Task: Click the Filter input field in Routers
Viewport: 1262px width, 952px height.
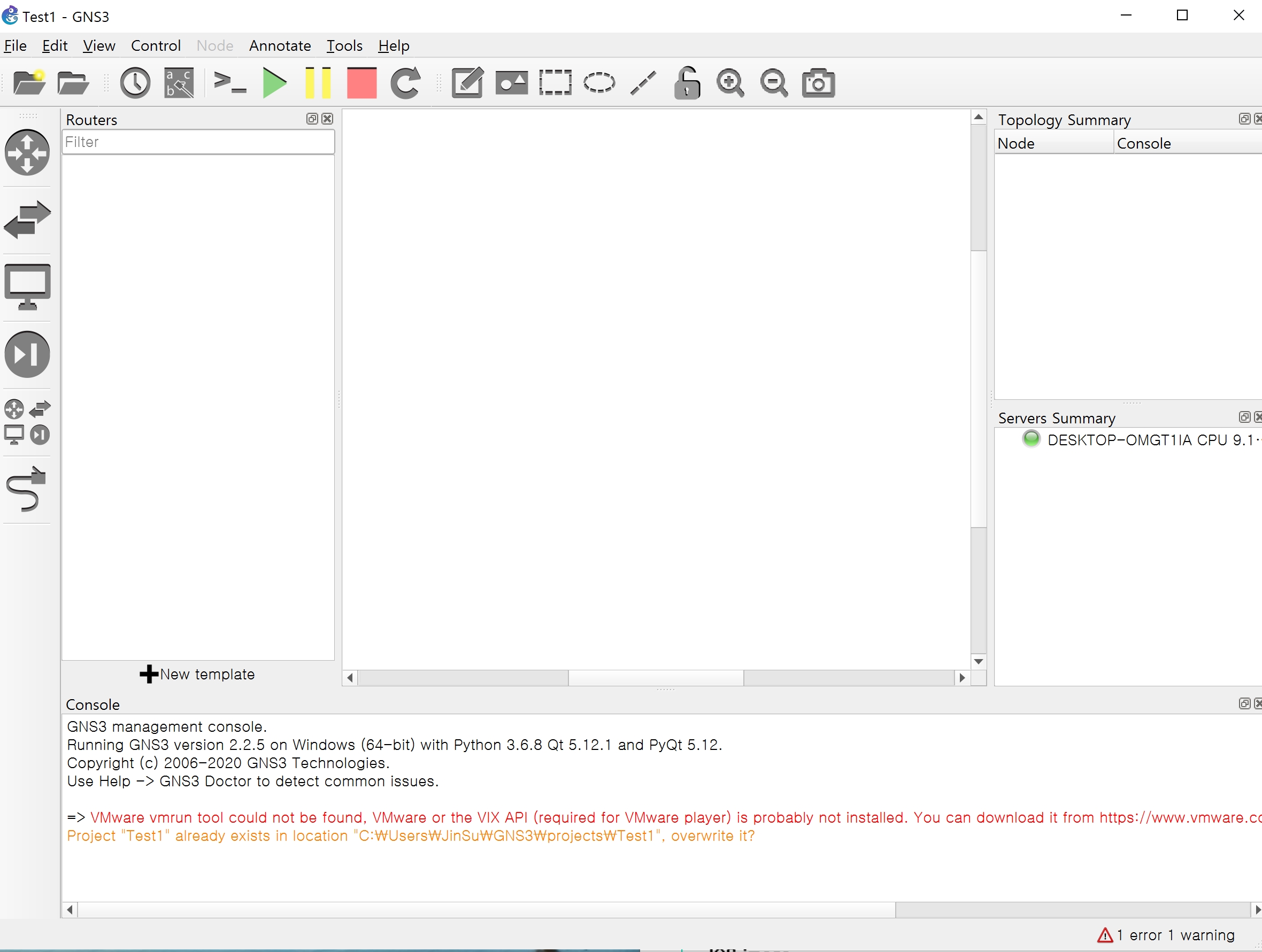Action: [197, 142]
